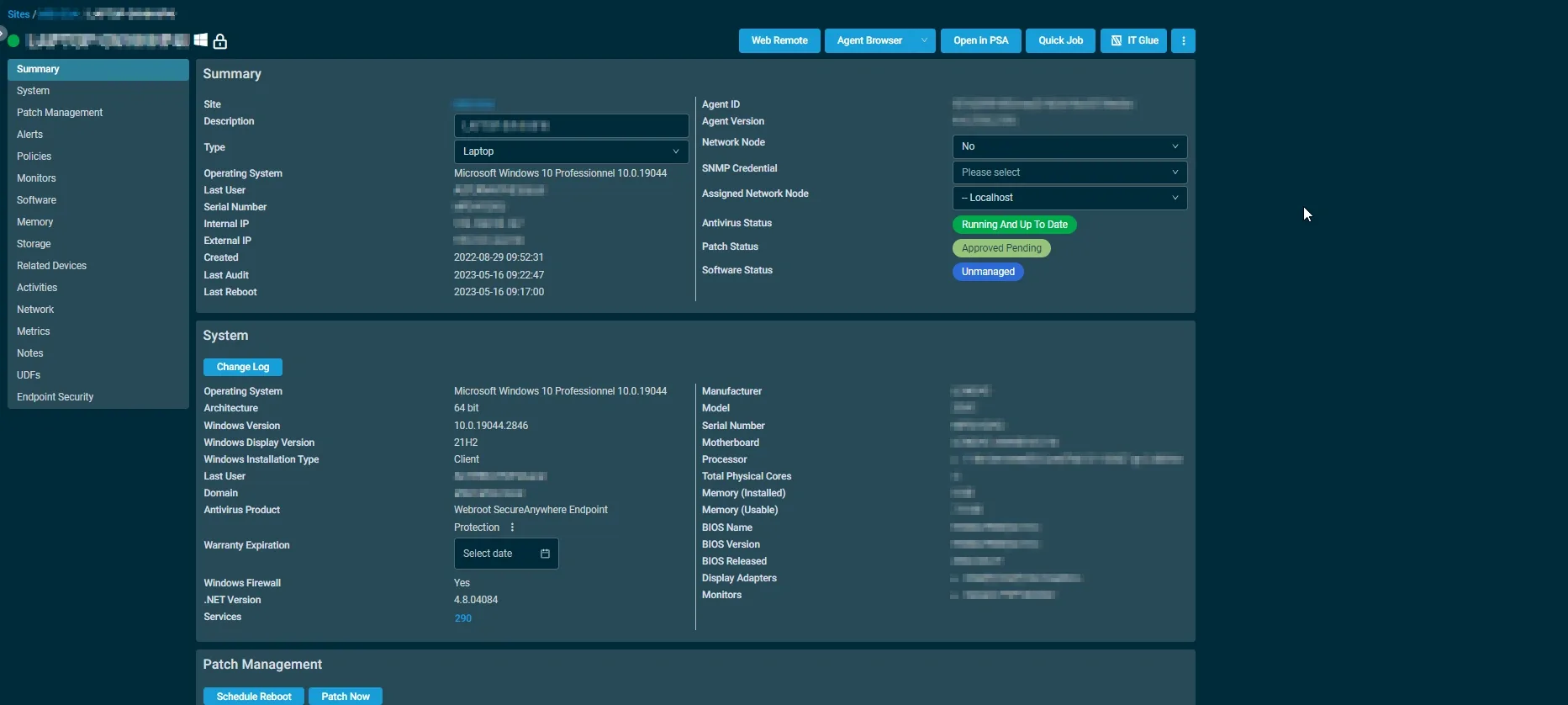Open Network in the sidebar
Viewport: 1568px width, 705px height.
click(98, 310)
